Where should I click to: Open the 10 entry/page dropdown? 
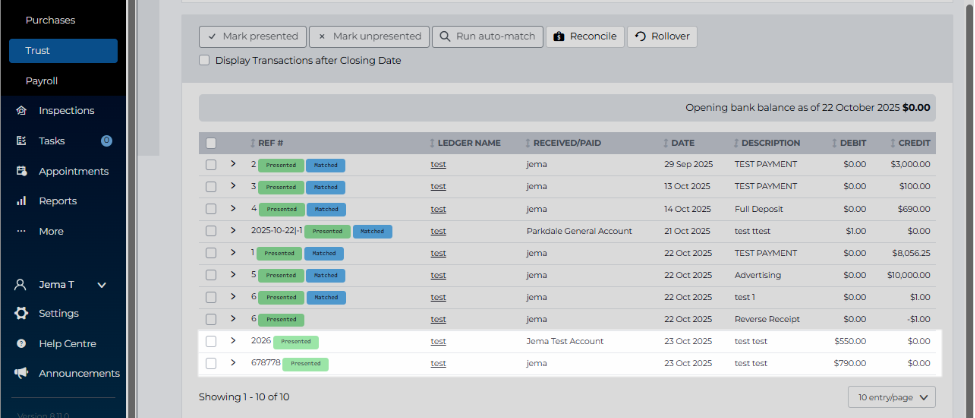(892, 397)
